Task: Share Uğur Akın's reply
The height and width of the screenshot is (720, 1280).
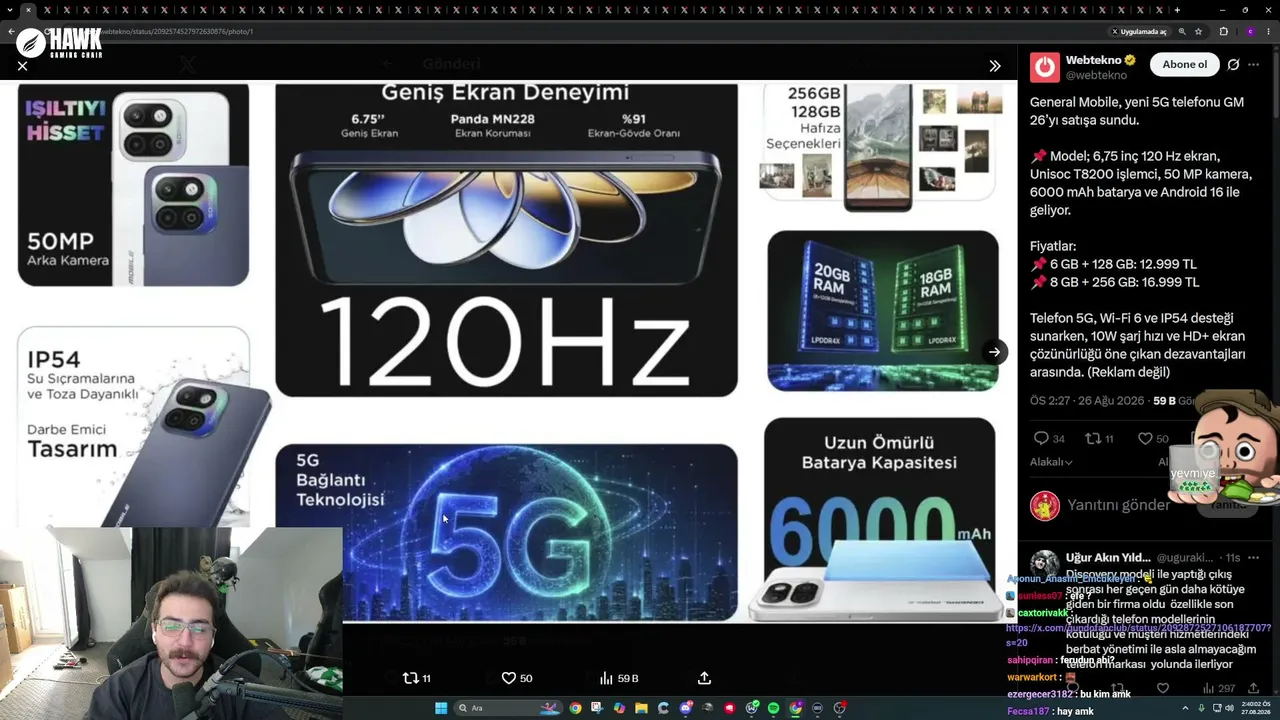Action: 1253,688
